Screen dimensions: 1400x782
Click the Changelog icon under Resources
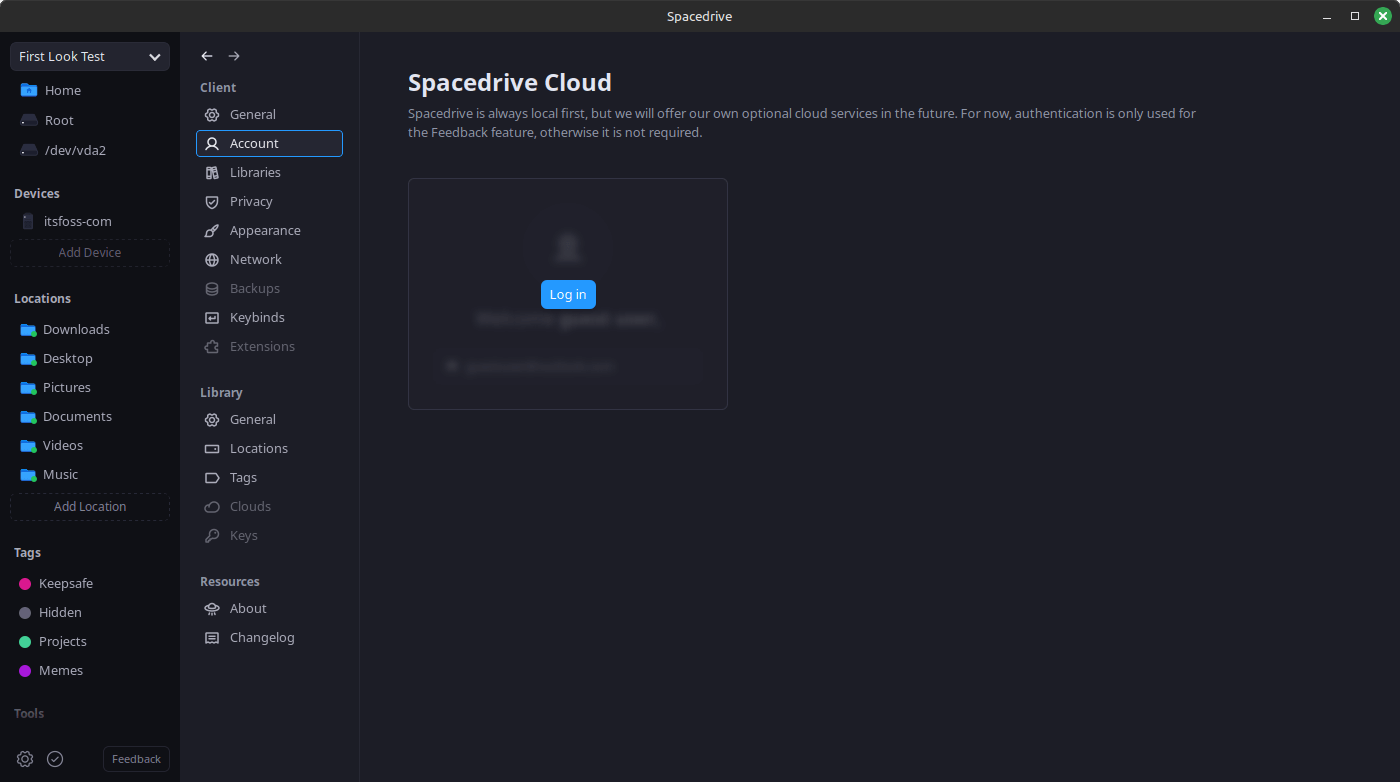(211, 637)
